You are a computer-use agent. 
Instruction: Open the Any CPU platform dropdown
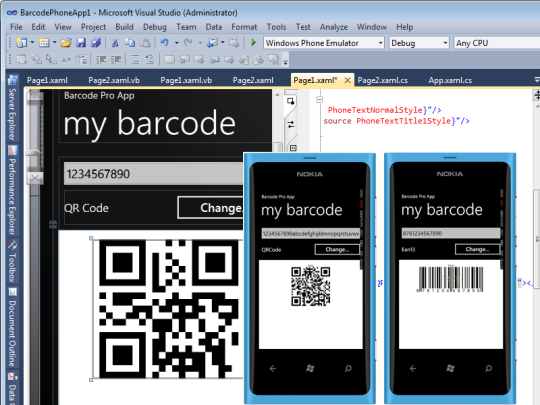(497, 43)
